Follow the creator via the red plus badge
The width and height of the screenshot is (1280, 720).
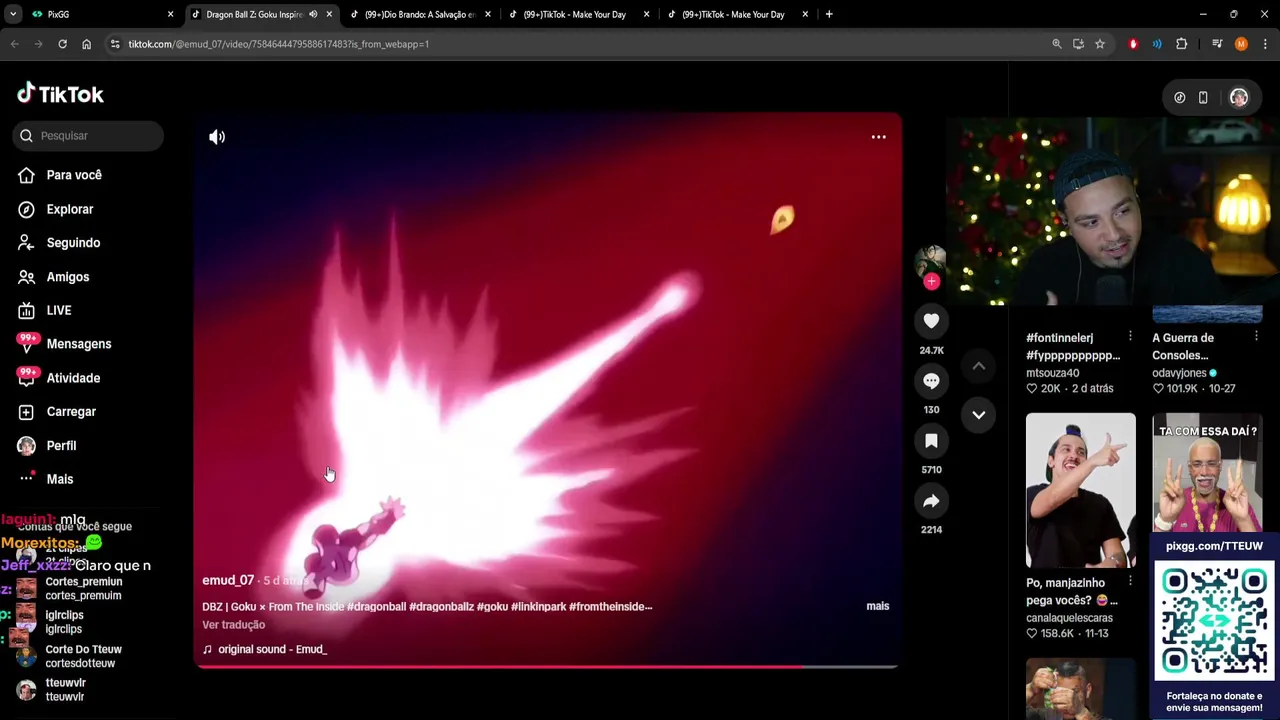pyautogui.click(x=931, y=282)
